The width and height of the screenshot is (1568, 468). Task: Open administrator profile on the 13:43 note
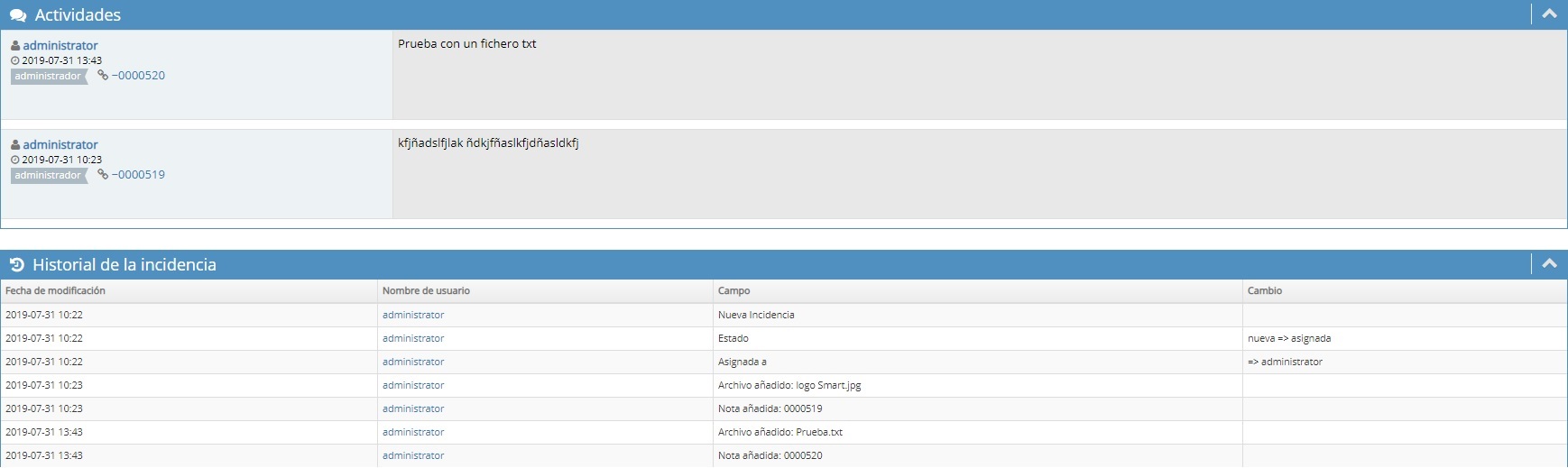coord(60,45)
